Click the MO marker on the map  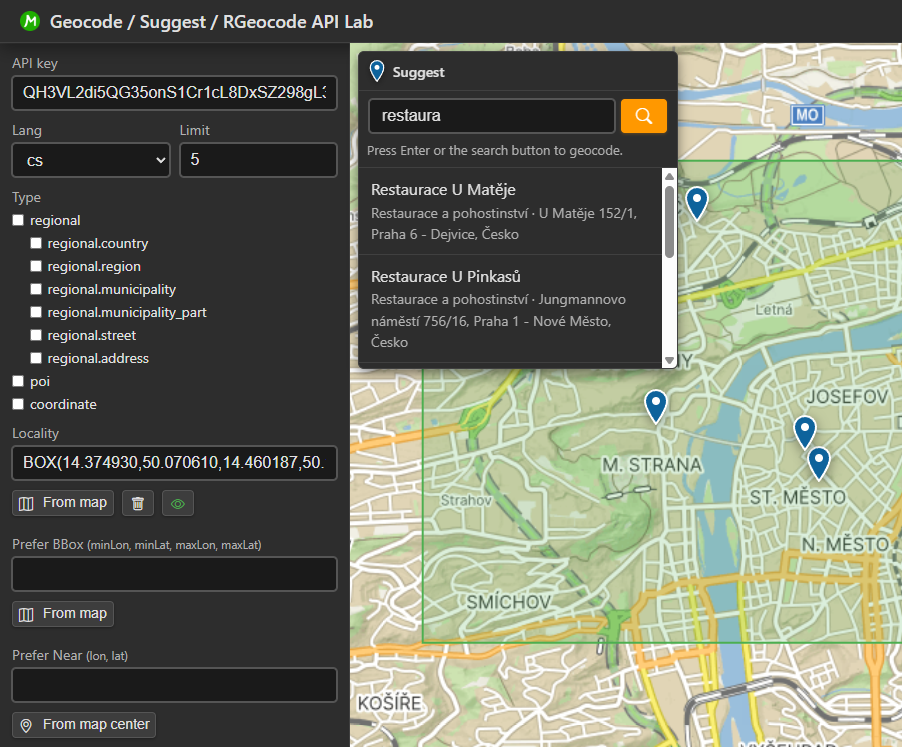pos(807,115)
